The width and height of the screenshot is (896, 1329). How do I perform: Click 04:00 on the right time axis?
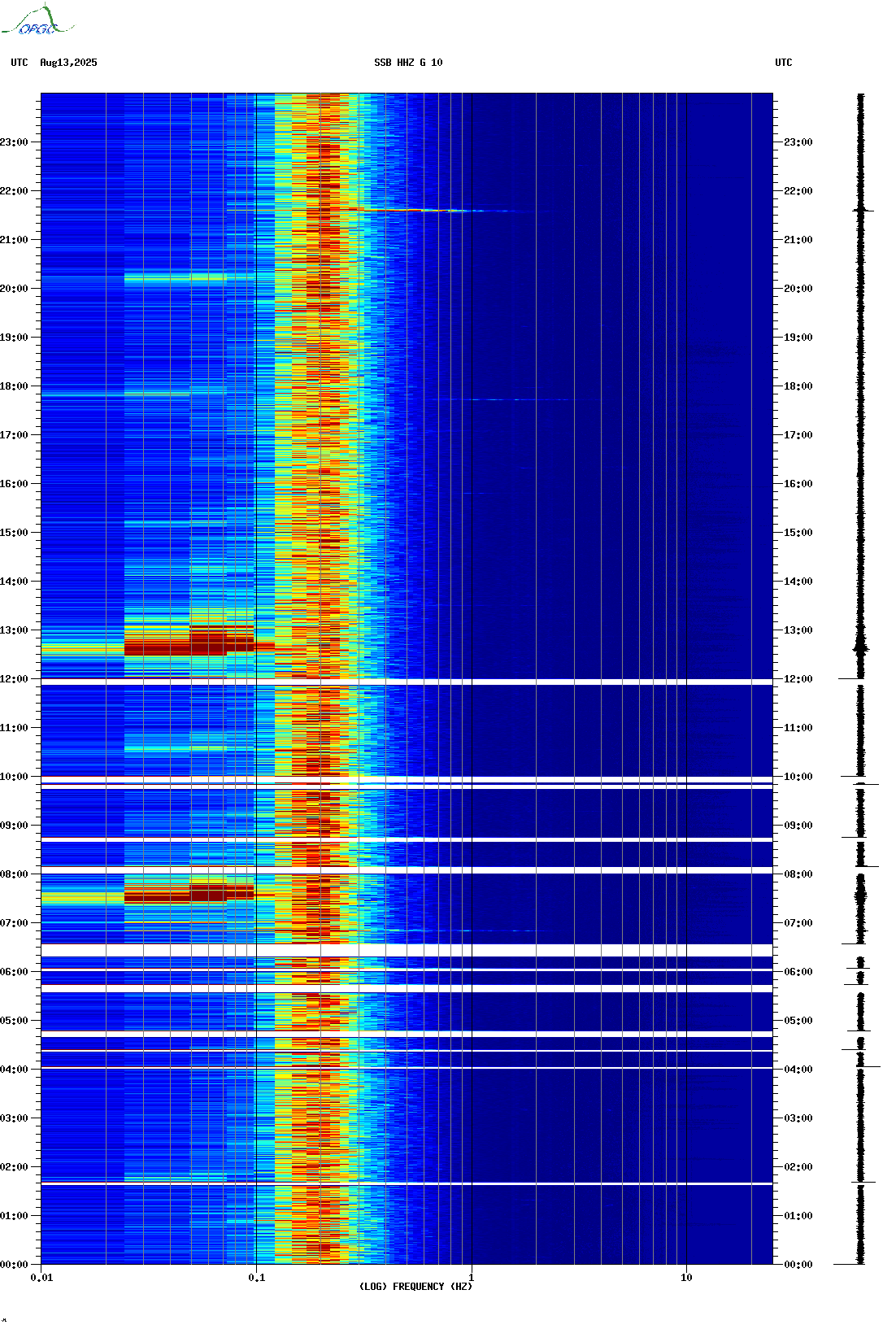point(798,1070)
